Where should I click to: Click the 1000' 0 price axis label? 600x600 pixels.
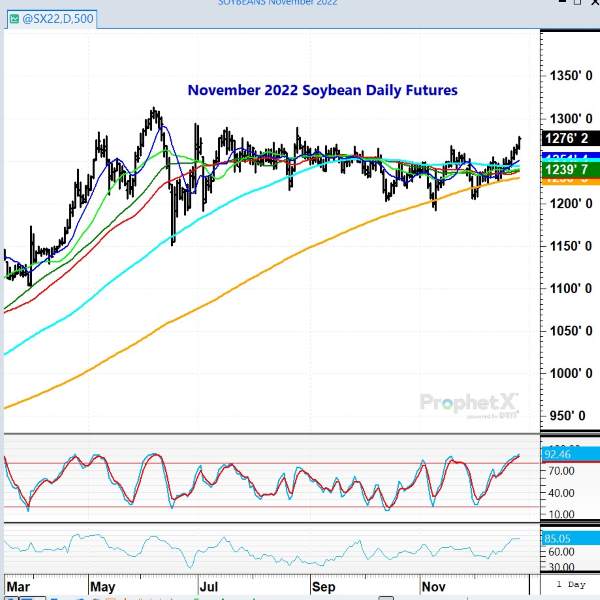(x=571, y=373)
